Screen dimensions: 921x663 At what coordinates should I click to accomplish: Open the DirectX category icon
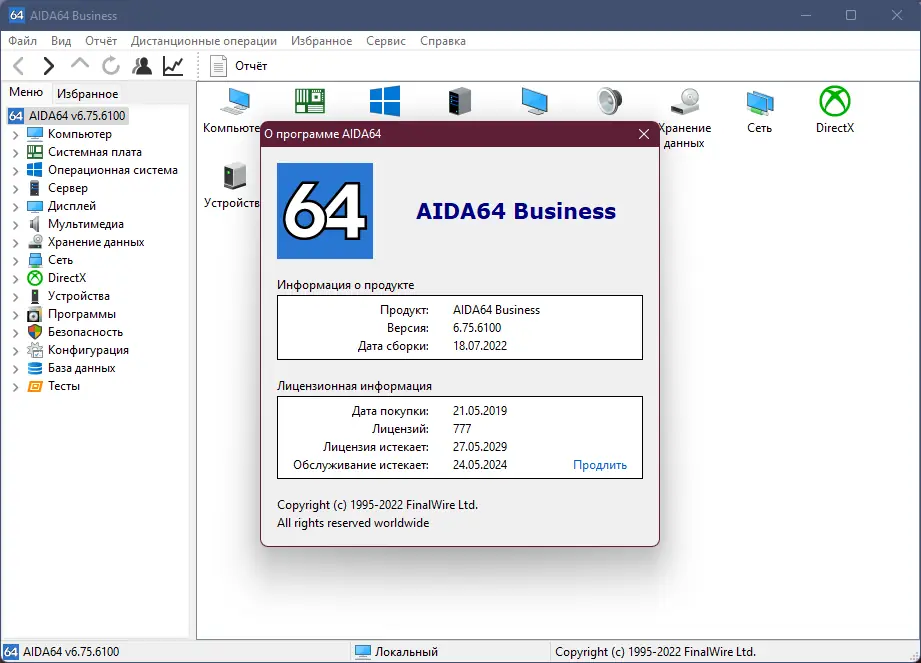[x=834, y=100]
